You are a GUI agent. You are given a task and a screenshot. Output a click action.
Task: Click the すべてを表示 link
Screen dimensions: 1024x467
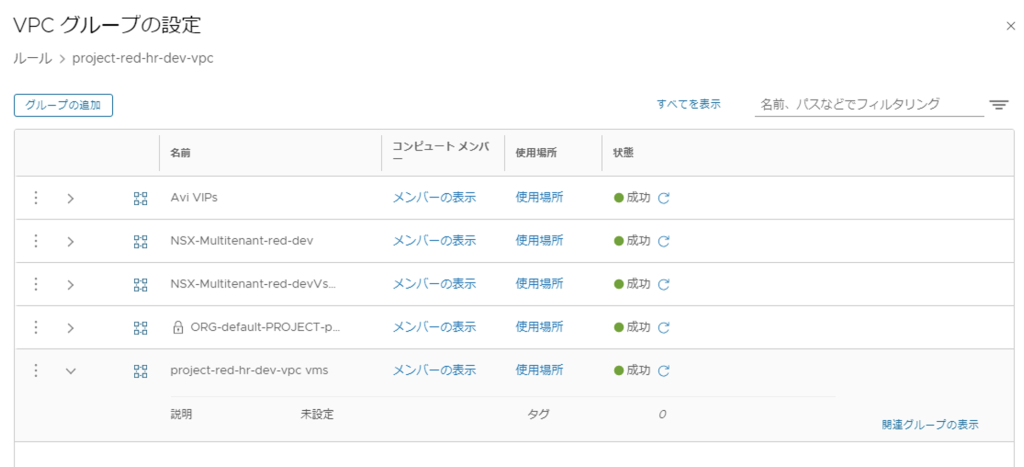[x=688, y=104]
